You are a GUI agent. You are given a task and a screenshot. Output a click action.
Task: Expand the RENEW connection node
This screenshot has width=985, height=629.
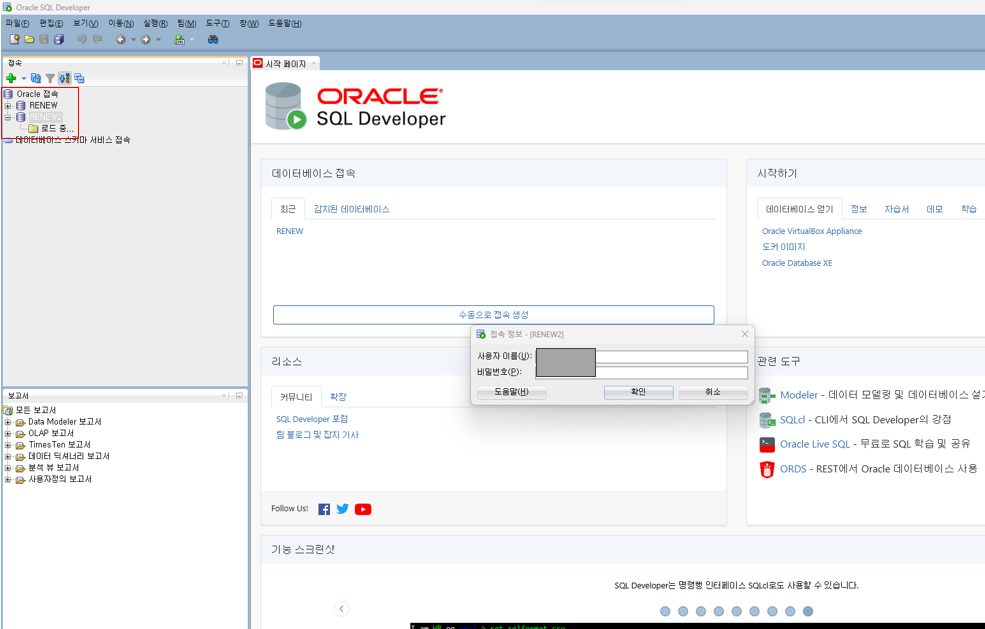pos(8,106)
